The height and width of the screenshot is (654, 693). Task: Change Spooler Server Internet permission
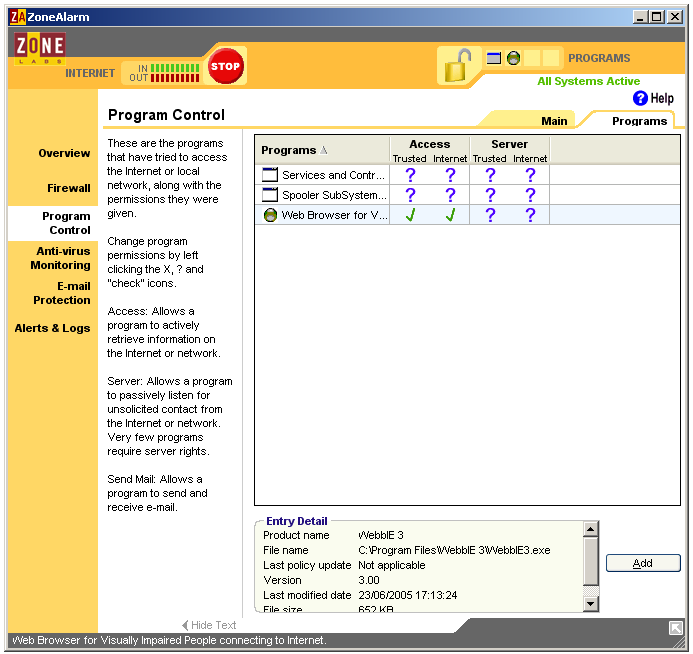530,195
